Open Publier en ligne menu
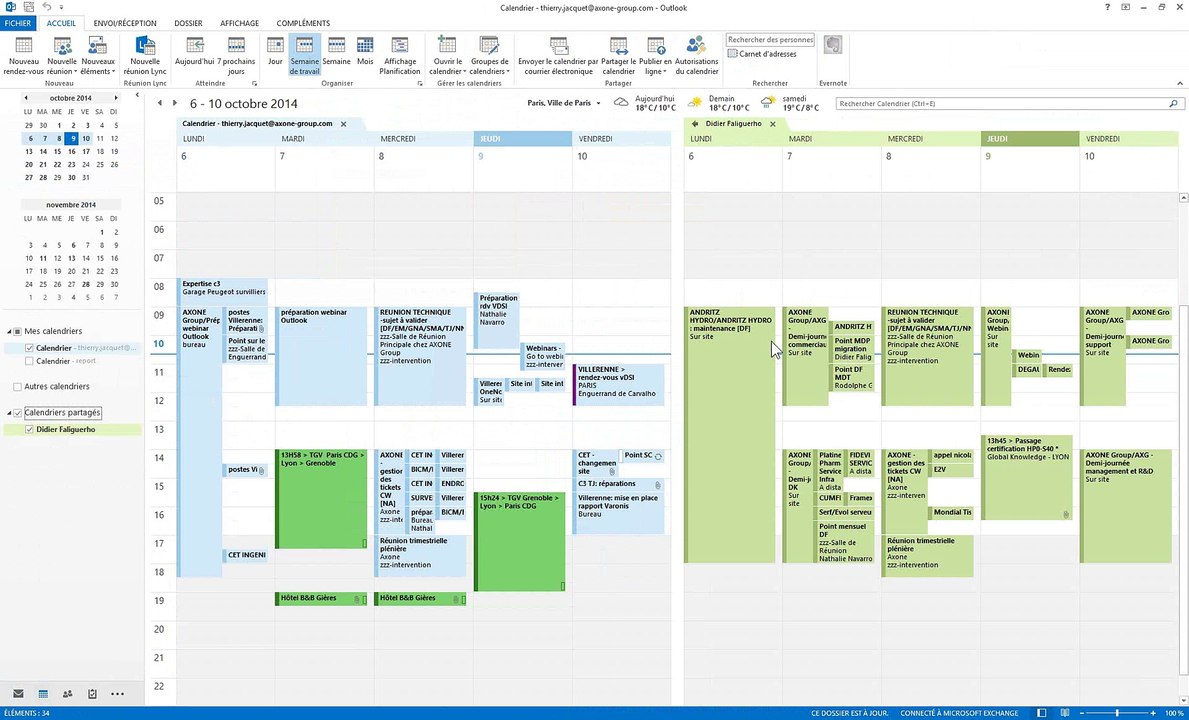Viewport: 1189px width, 720px height. coord(655,56)
